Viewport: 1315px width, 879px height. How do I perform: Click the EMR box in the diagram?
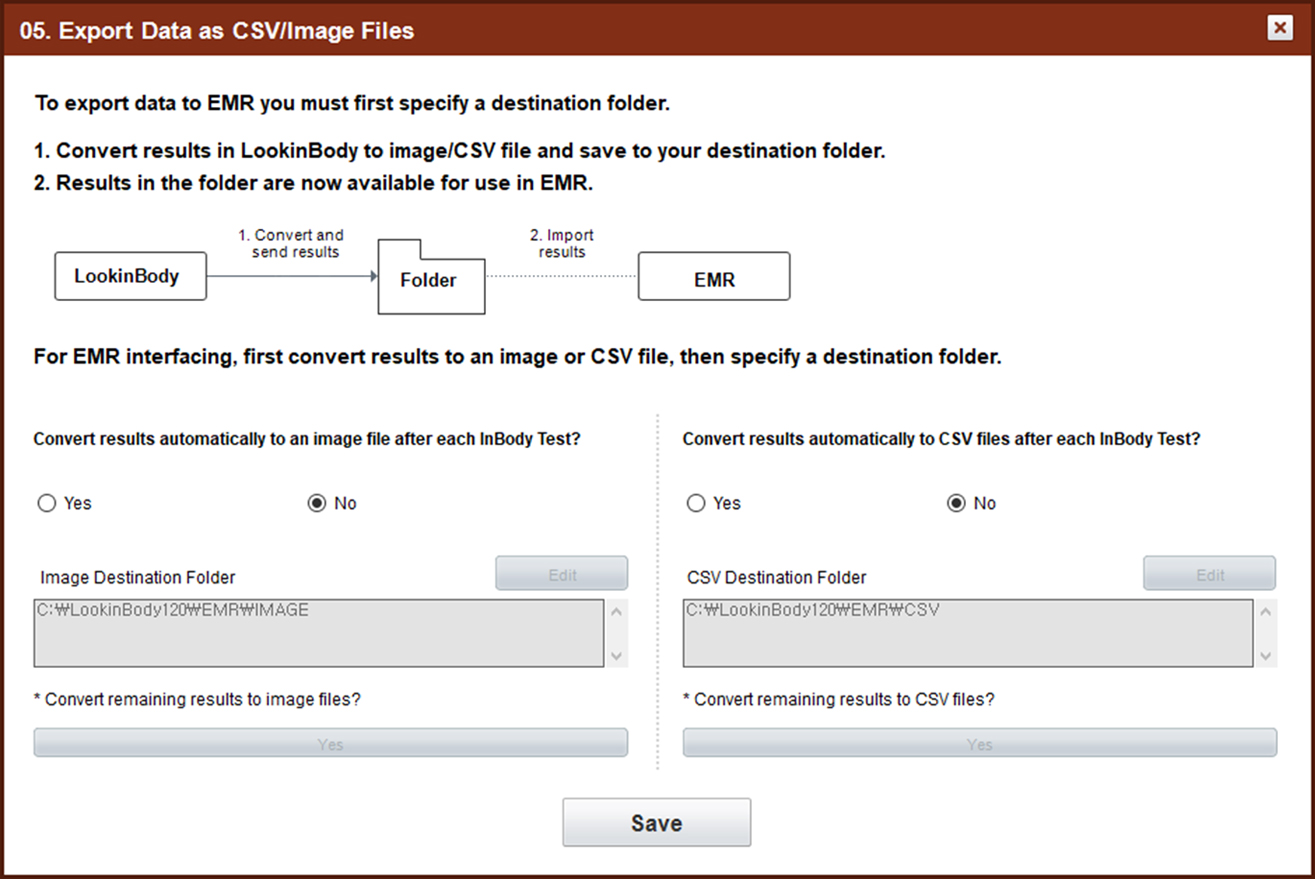click(714, 277)
